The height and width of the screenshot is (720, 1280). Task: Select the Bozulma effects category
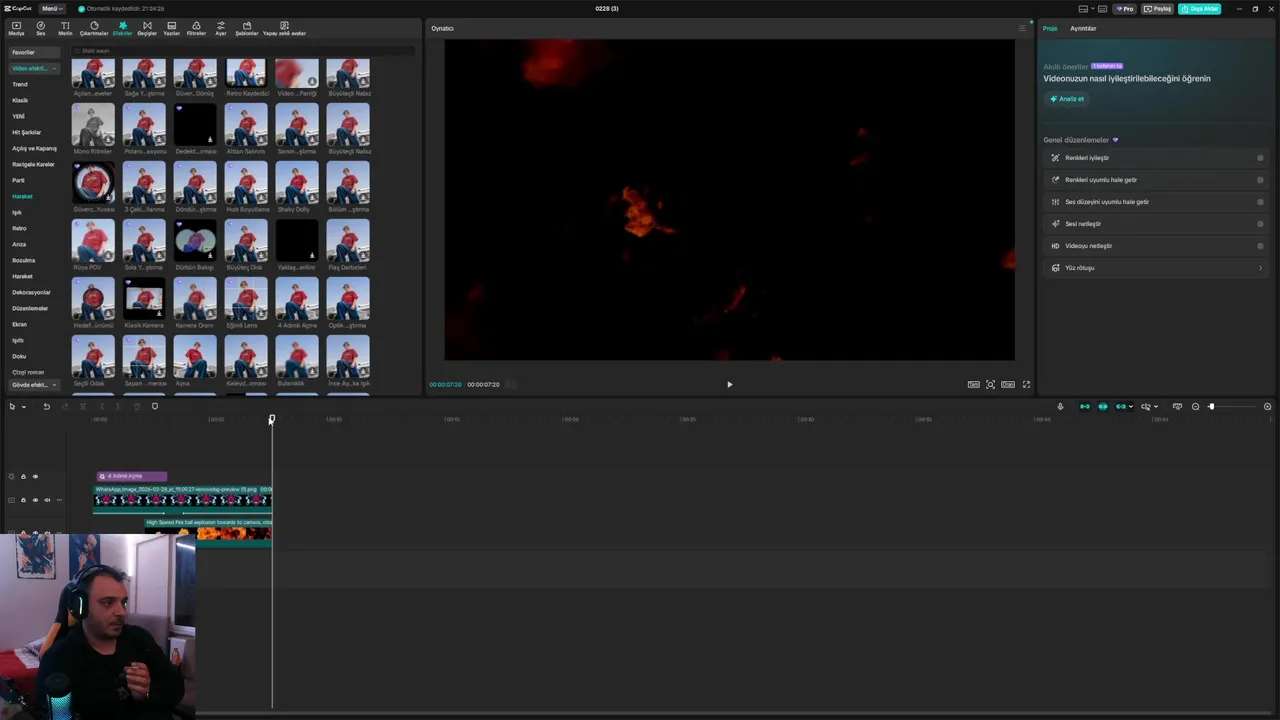click(x=23, y=260)
